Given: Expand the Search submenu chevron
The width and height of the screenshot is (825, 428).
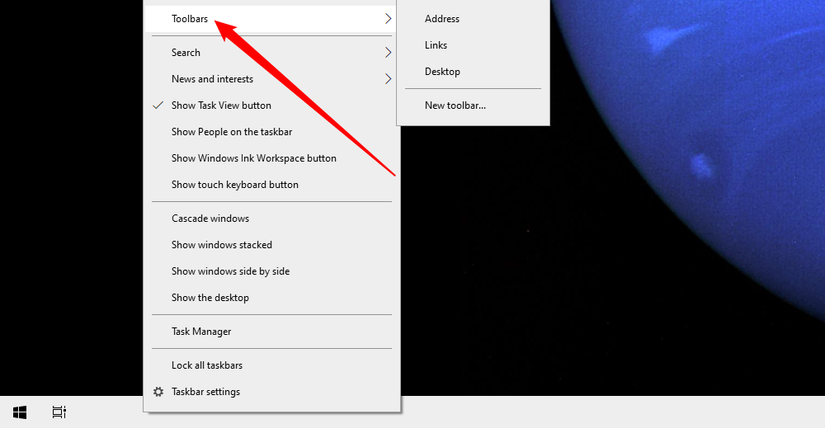Looking at the screenshot, I should [x=388, y=53].
